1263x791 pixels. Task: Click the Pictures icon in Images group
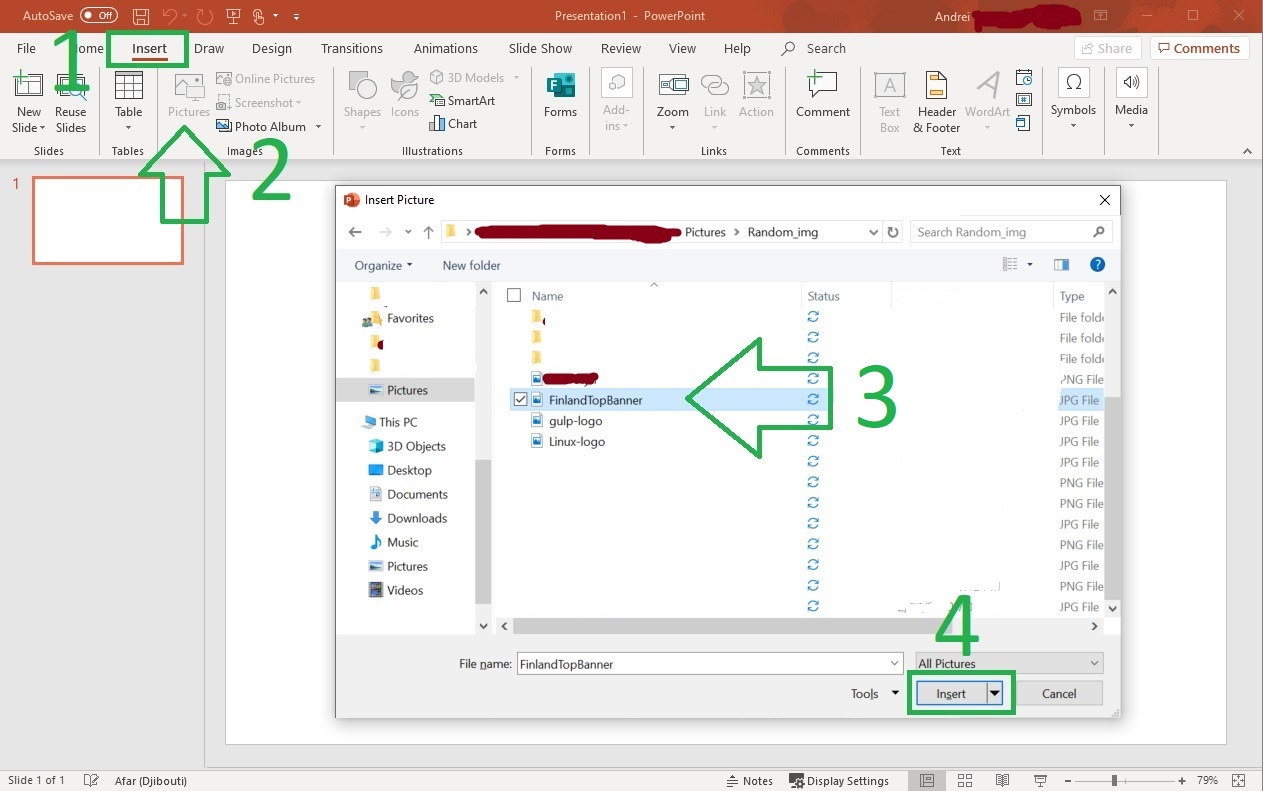(189, 86)
